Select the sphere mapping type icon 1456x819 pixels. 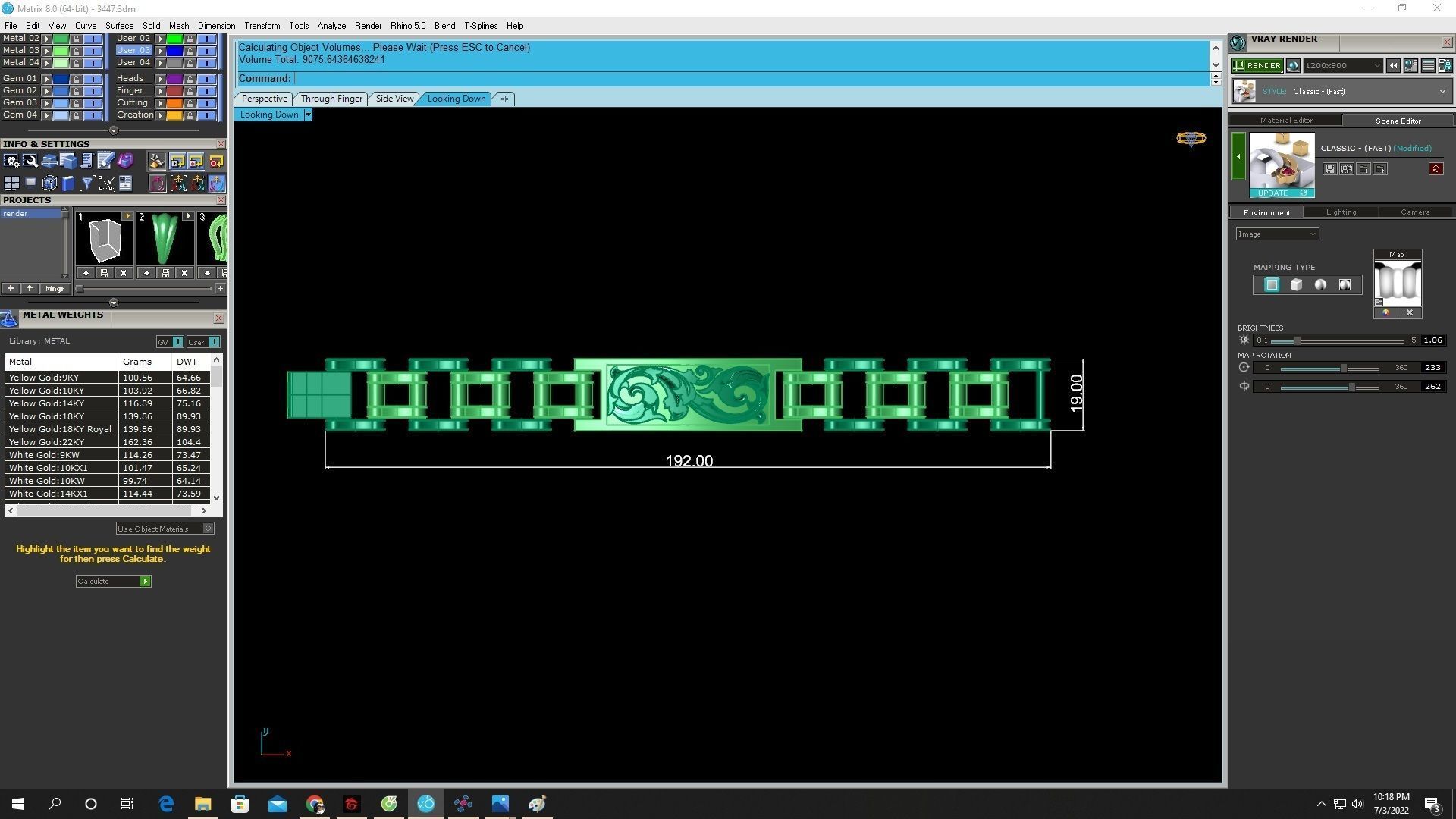point(1320,285)
